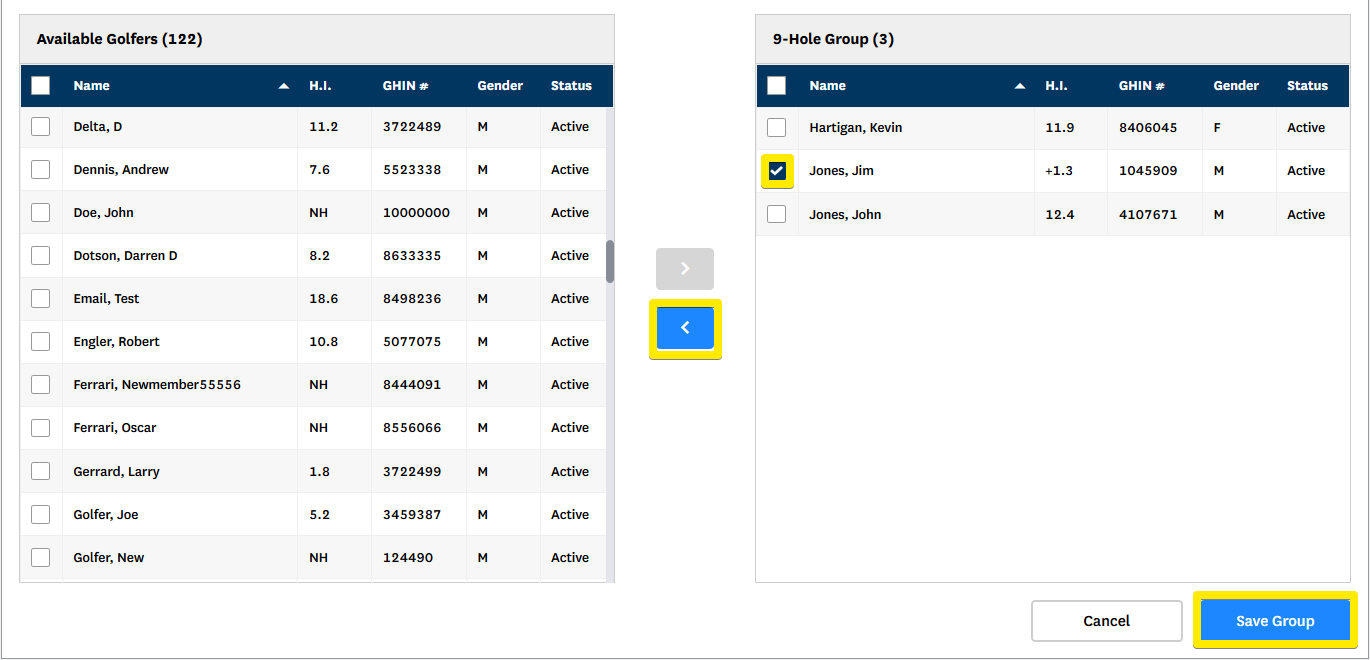Mark the Ferrari, Oscar checkbox
This screenshot has width=1370, height=660.
[41, 428]
